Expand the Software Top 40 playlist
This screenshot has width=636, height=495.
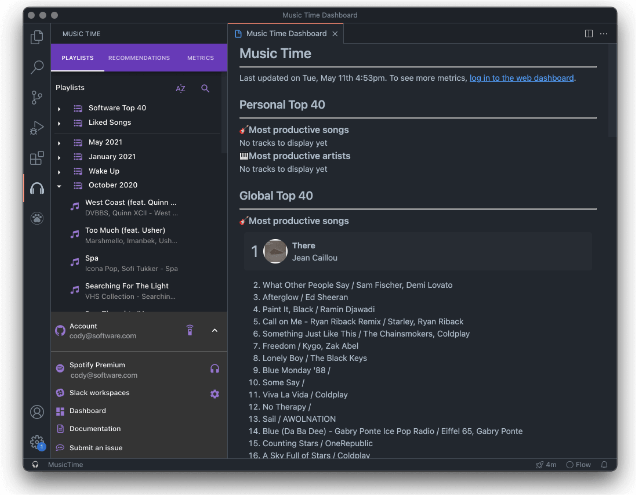(x=59, y=109)
